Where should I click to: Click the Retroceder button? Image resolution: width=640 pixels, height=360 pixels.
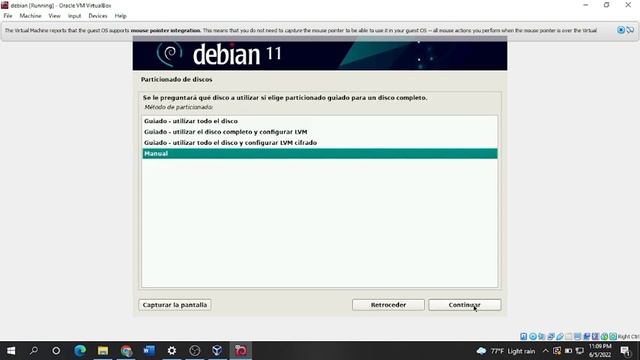[388, 305]
